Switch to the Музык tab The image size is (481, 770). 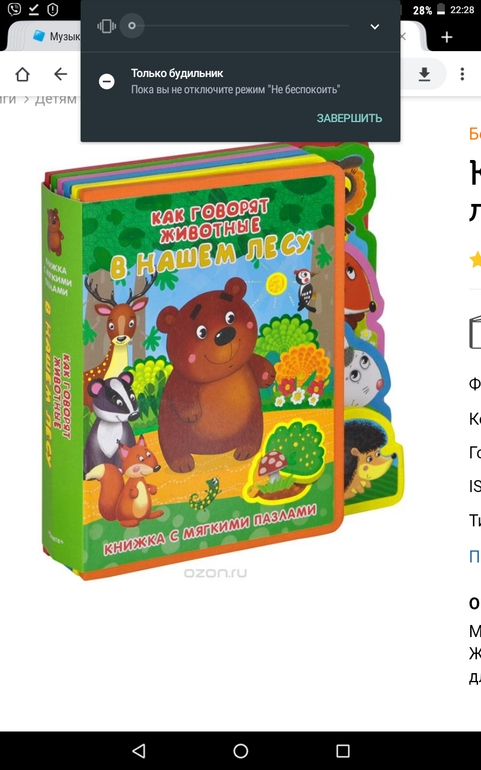pyautogui.click(x=55, y=37)
